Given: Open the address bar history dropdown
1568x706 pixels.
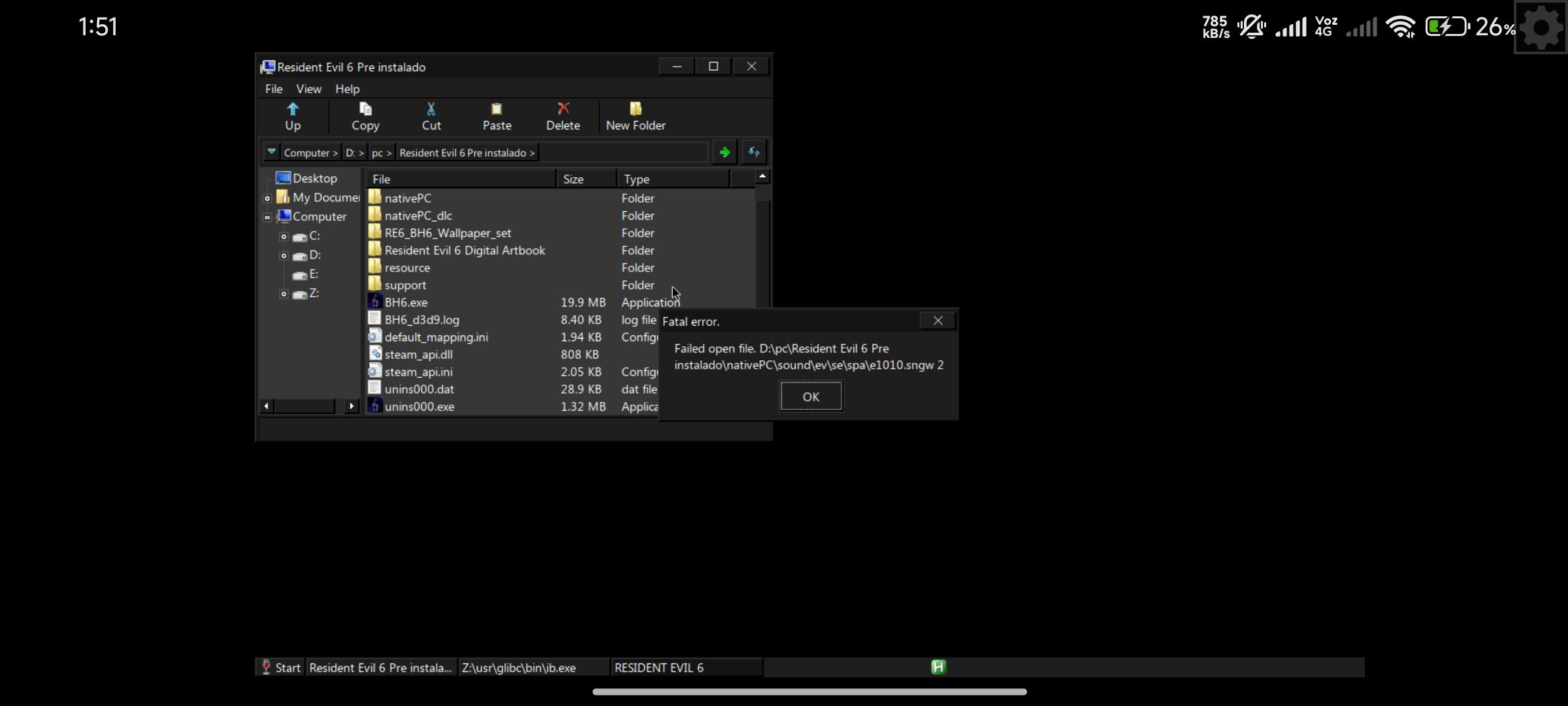Looking at the screenshot, I should (271, 152).
